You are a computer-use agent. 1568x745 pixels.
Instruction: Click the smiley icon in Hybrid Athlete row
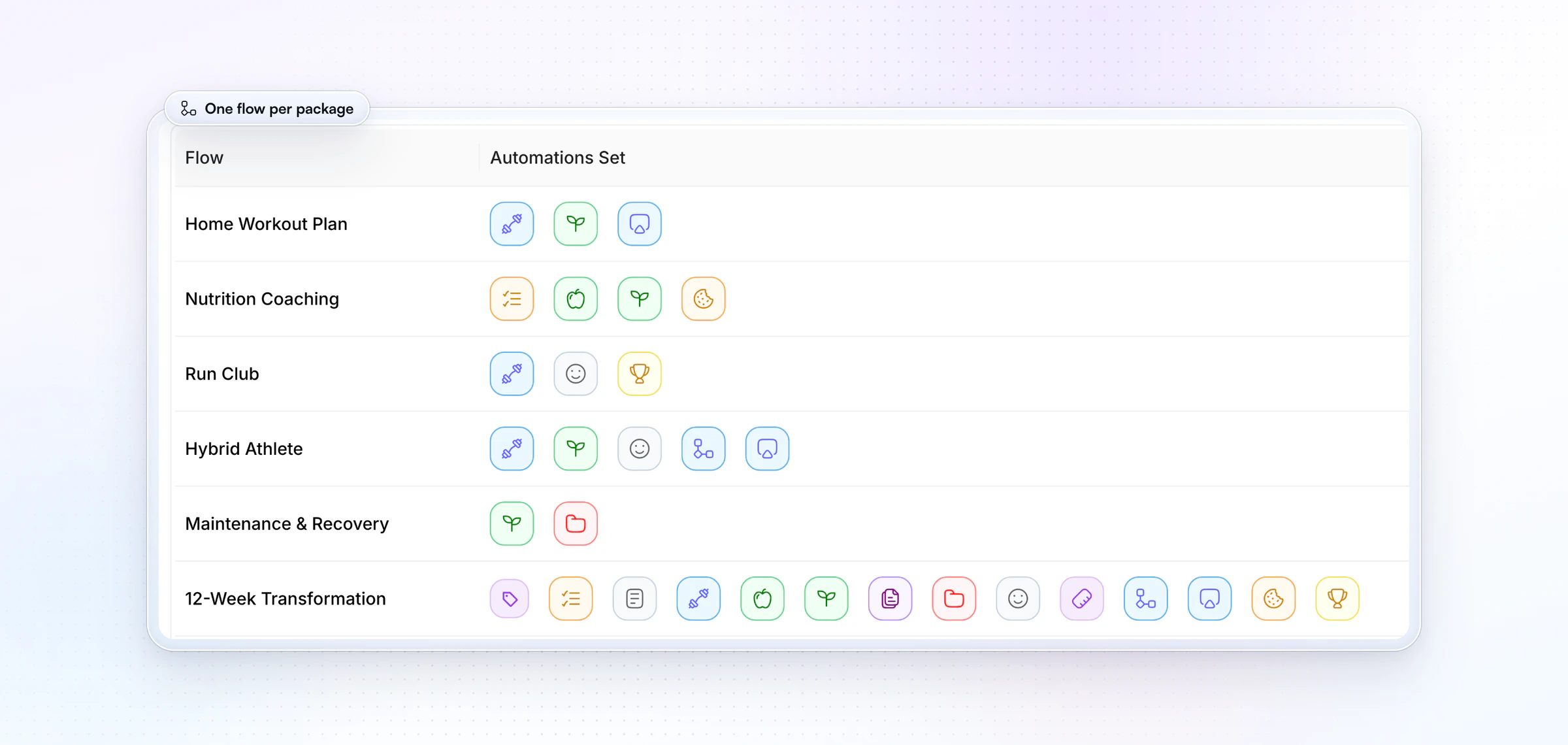tap(640, 449)
